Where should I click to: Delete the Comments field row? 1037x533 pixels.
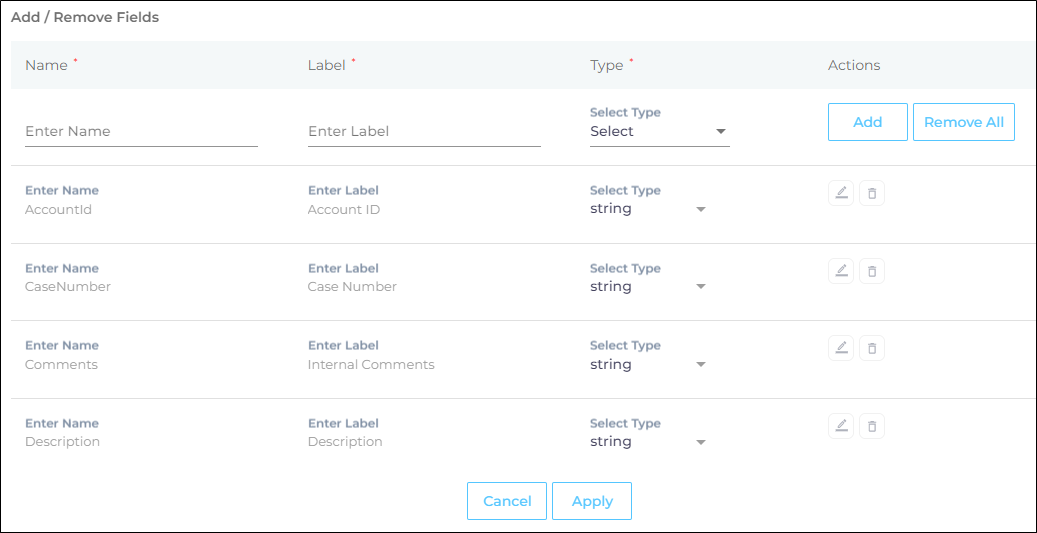[872, 348]
